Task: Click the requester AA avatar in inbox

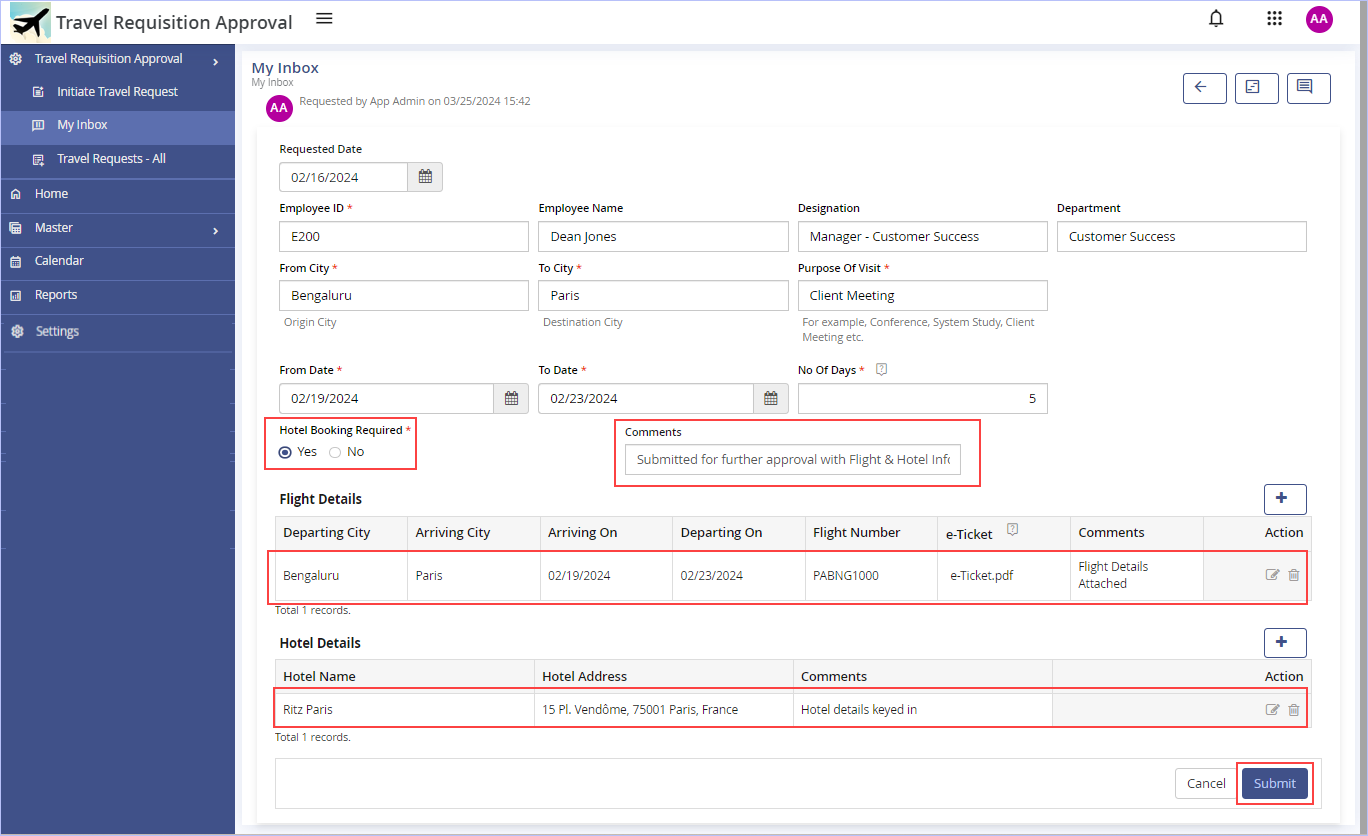Action: (279, 108)
